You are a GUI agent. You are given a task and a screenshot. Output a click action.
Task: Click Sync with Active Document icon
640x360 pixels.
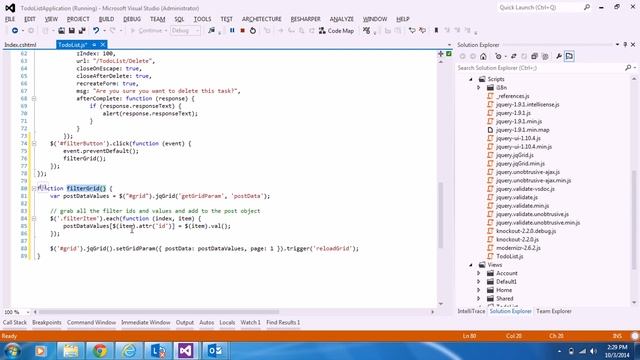pos(513,56)
